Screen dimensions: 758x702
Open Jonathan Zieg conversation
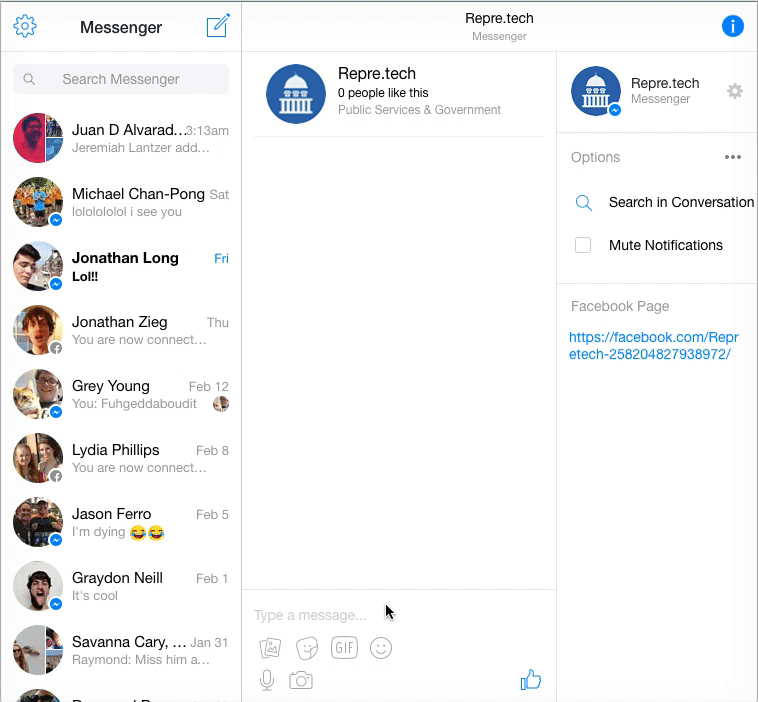point(121,330)
